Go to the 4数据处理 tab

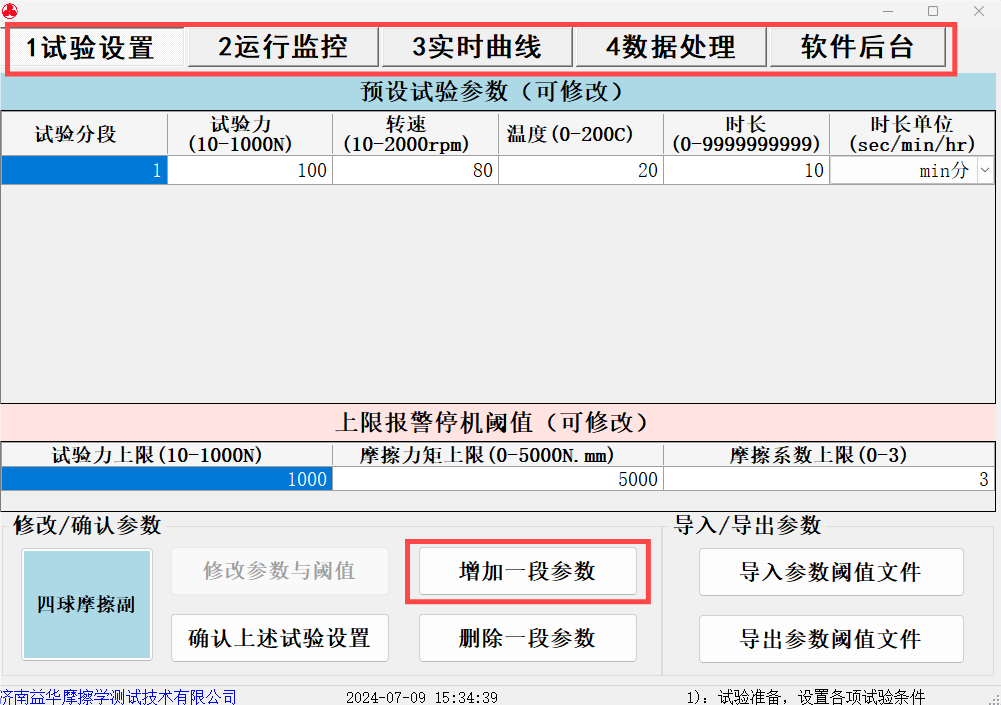pyautogui.click(x=670, y=47)
